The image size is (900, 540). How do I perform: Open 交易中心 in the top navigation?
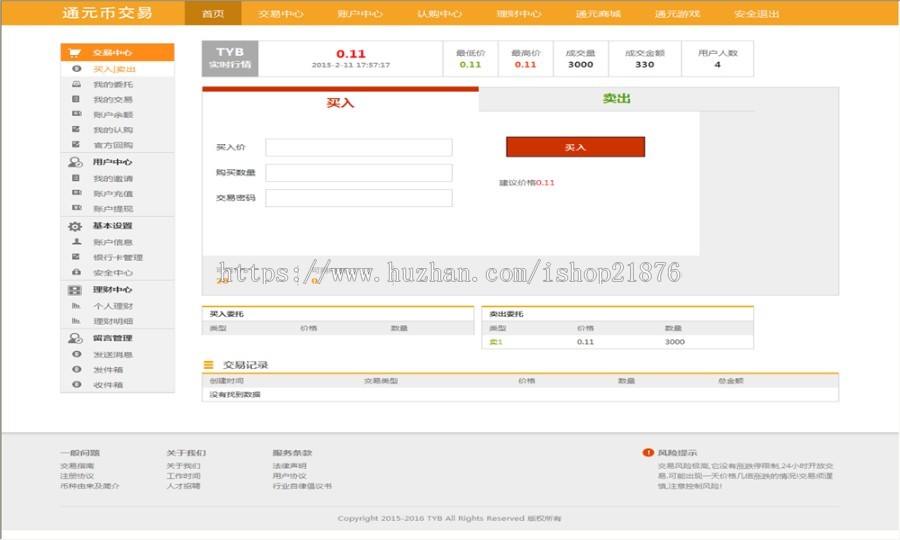click(280, 14)
